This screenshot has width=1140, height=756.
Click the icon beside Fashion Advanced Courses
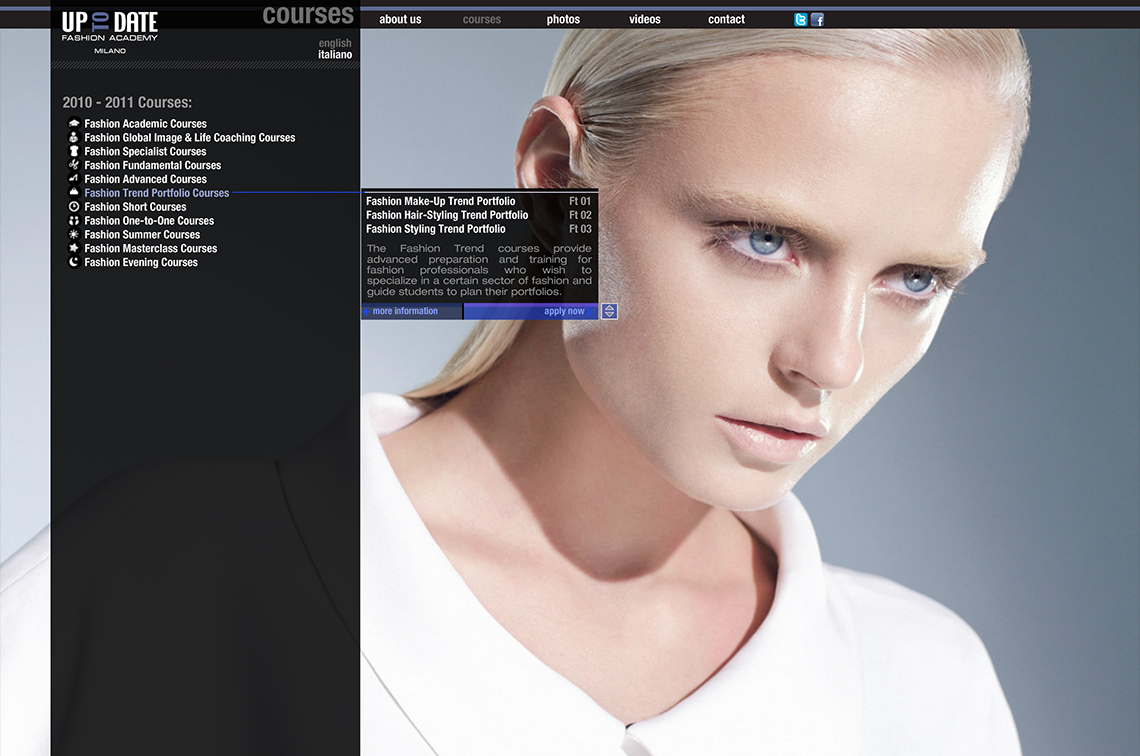point(73,178)
